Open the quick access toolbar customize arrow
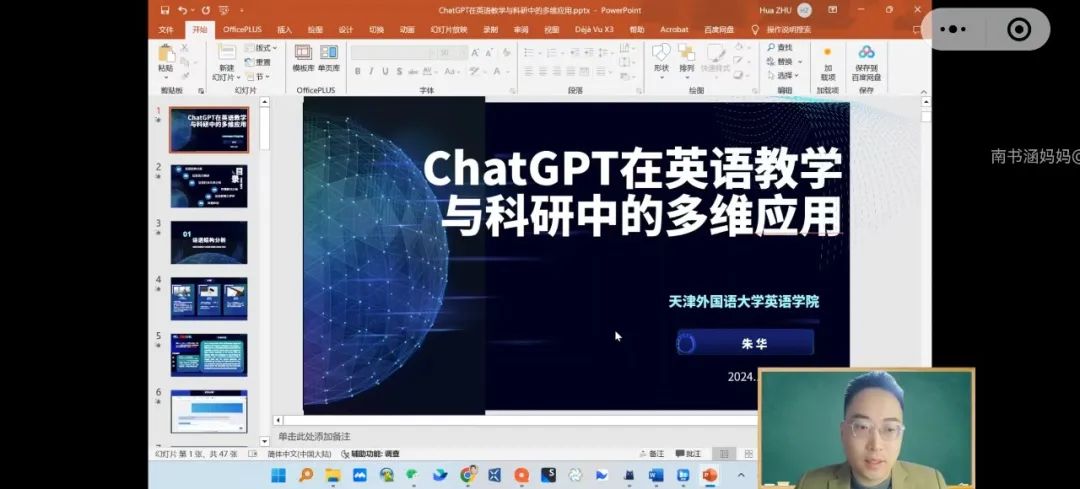1080x489 pixels. (242, 10)
